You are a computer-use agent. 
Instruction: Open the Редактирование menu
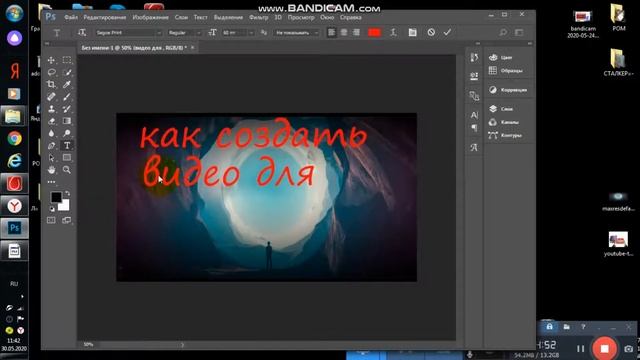(x=104, y=18)
